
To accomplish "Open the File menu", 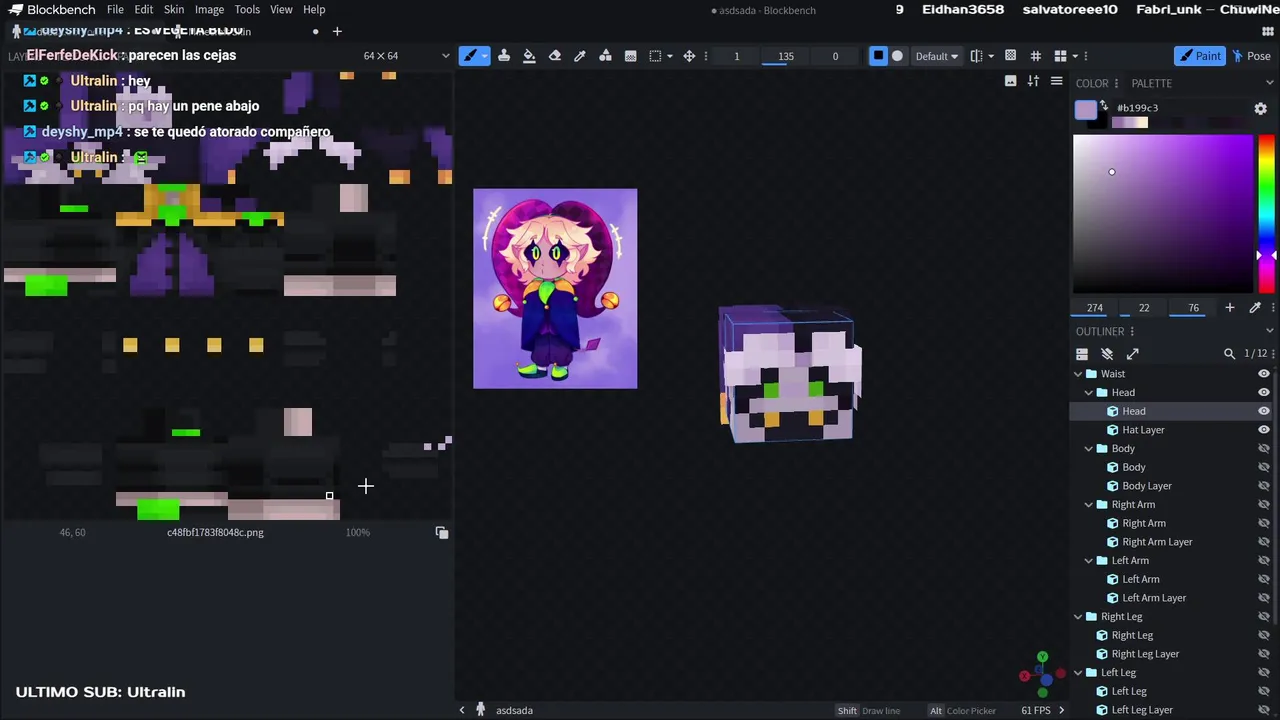I will point(115,10).
